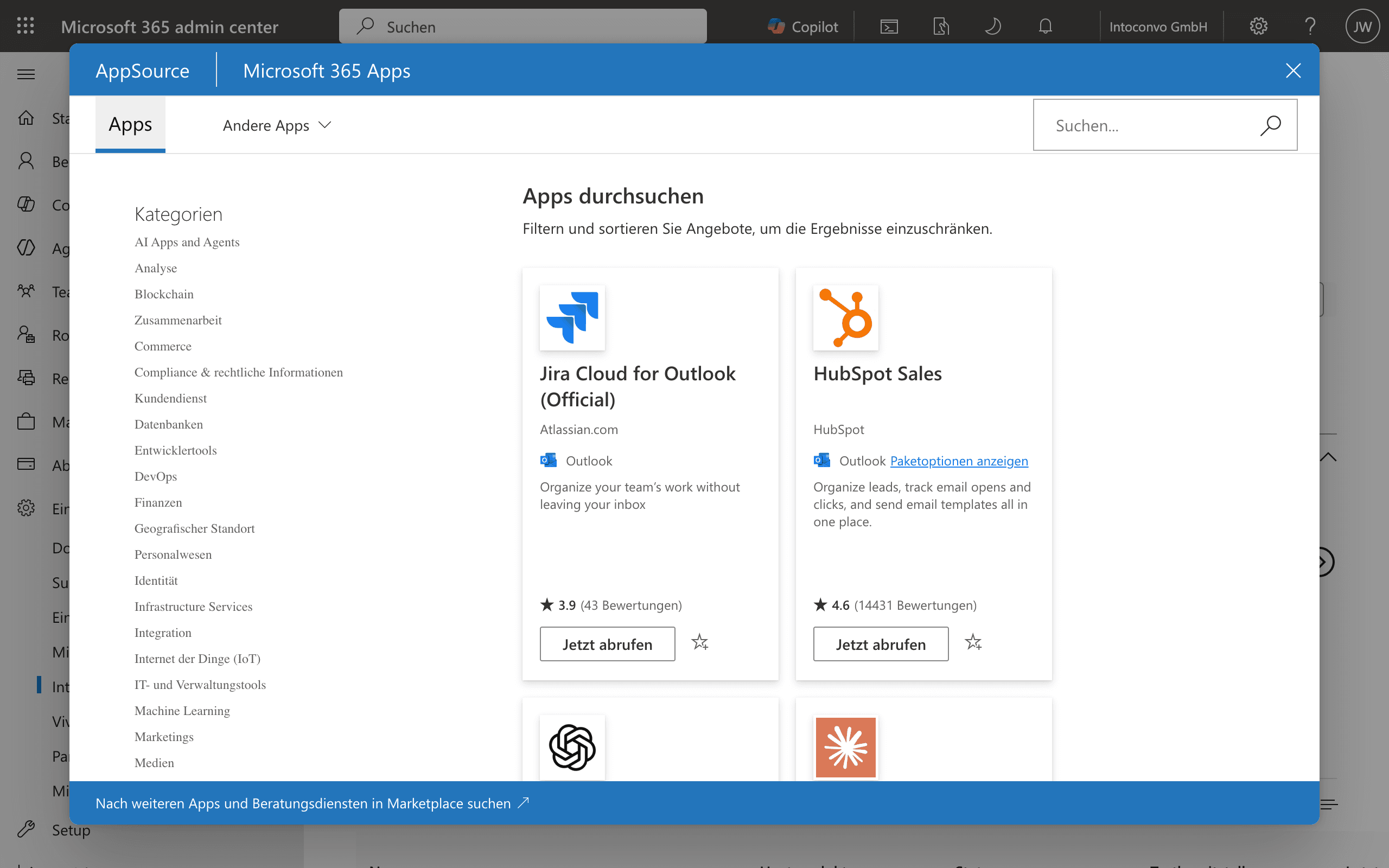
Task: Select Finanzen category
Action: [x=158, y=502]
